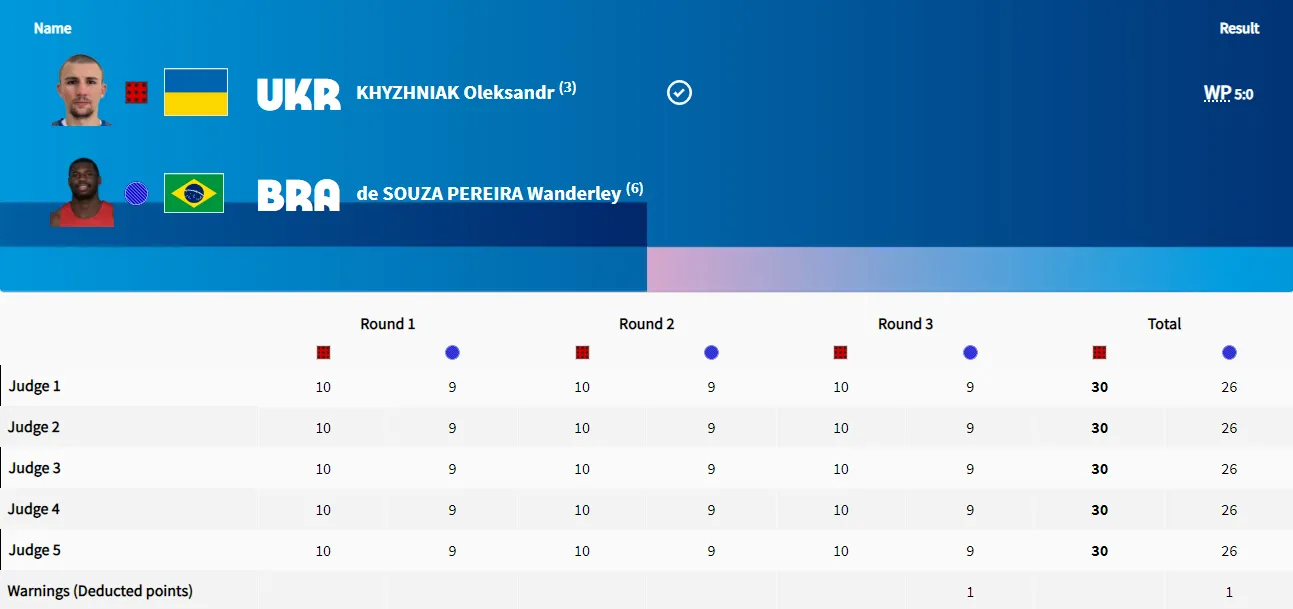Open de Souza Pereira's athlete photo

[82, 192]
